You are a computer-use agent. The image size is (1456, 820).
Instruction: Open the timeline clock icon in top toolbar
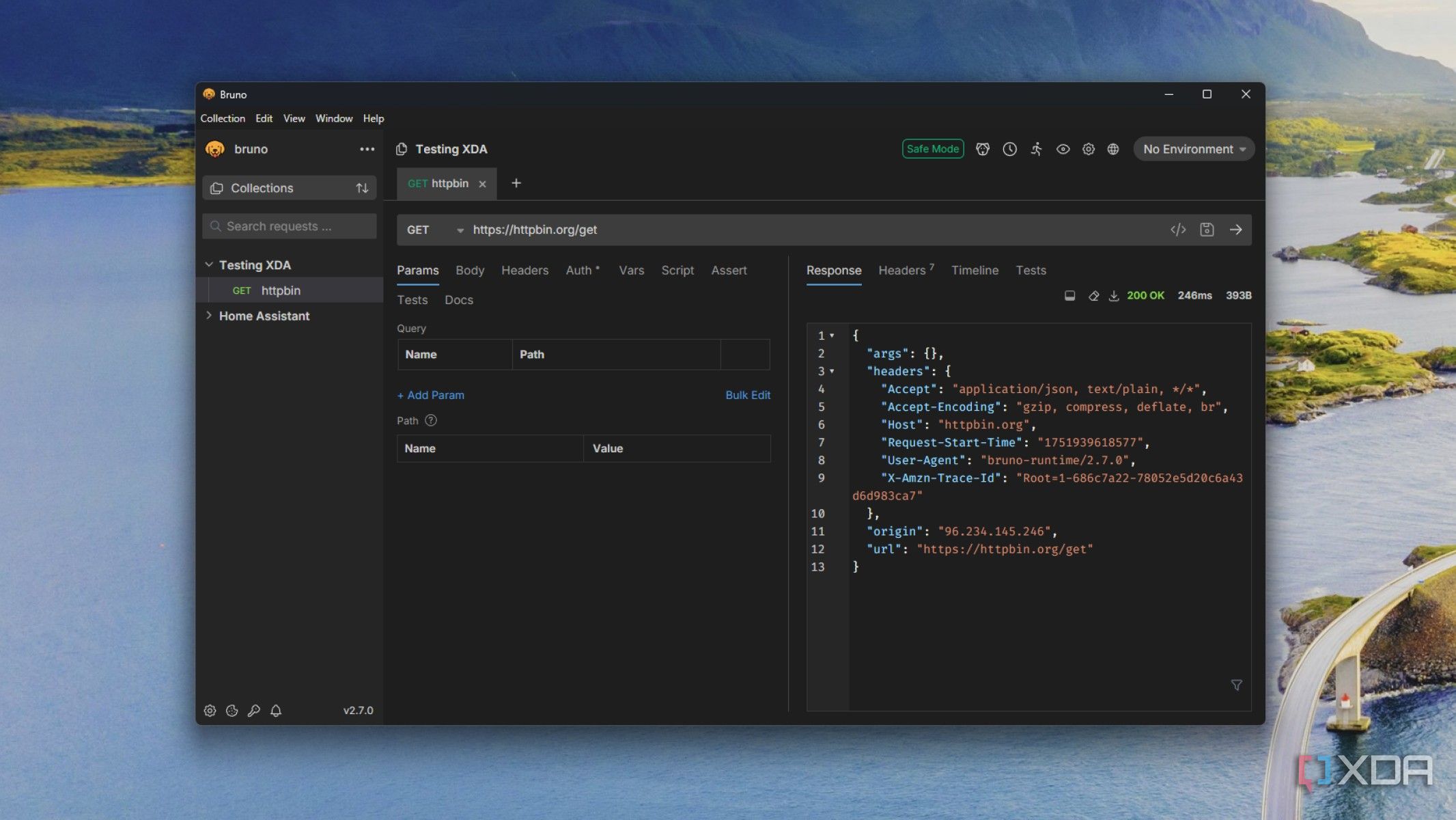(x=1009, y=149)
